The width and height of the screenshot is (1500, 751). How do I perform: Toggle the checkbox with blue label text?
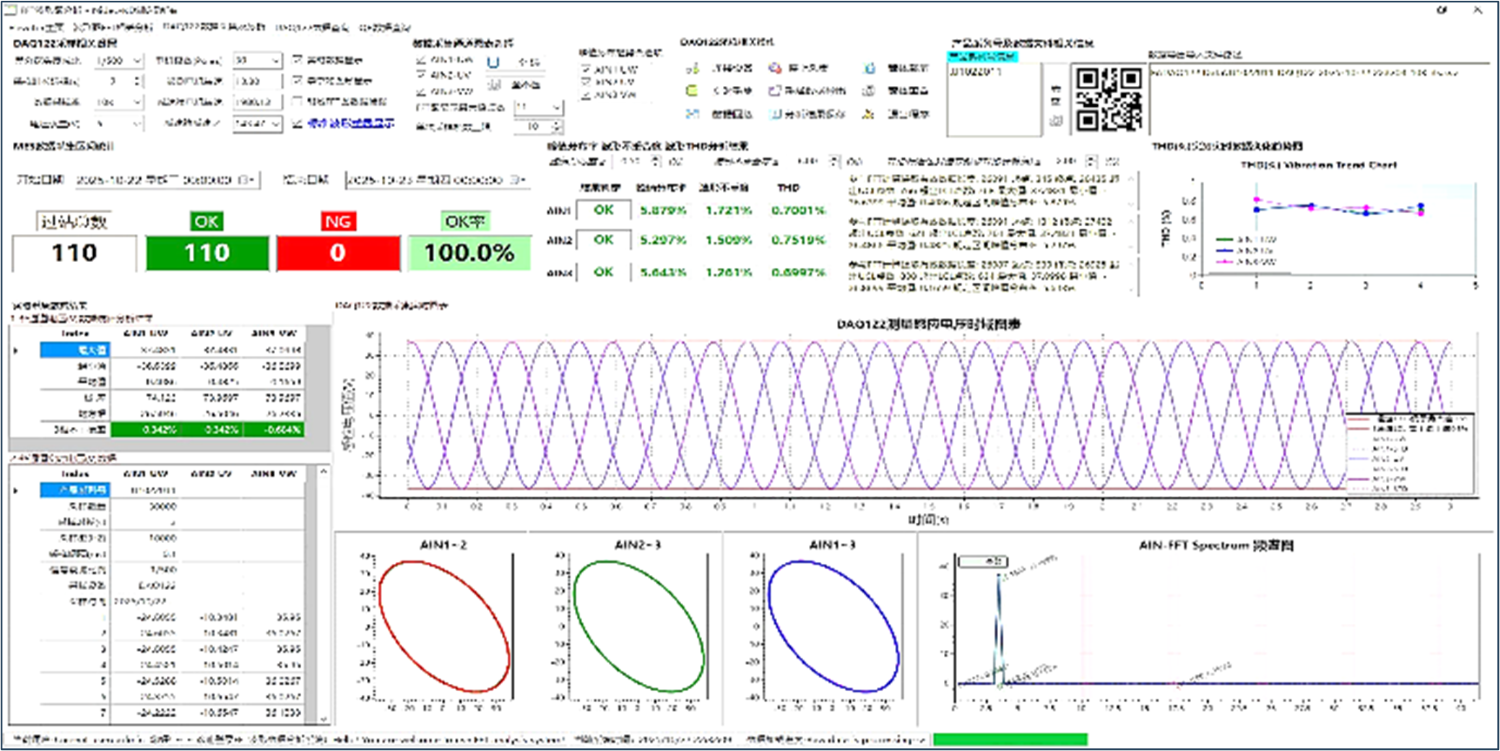[x=299, y=124]
